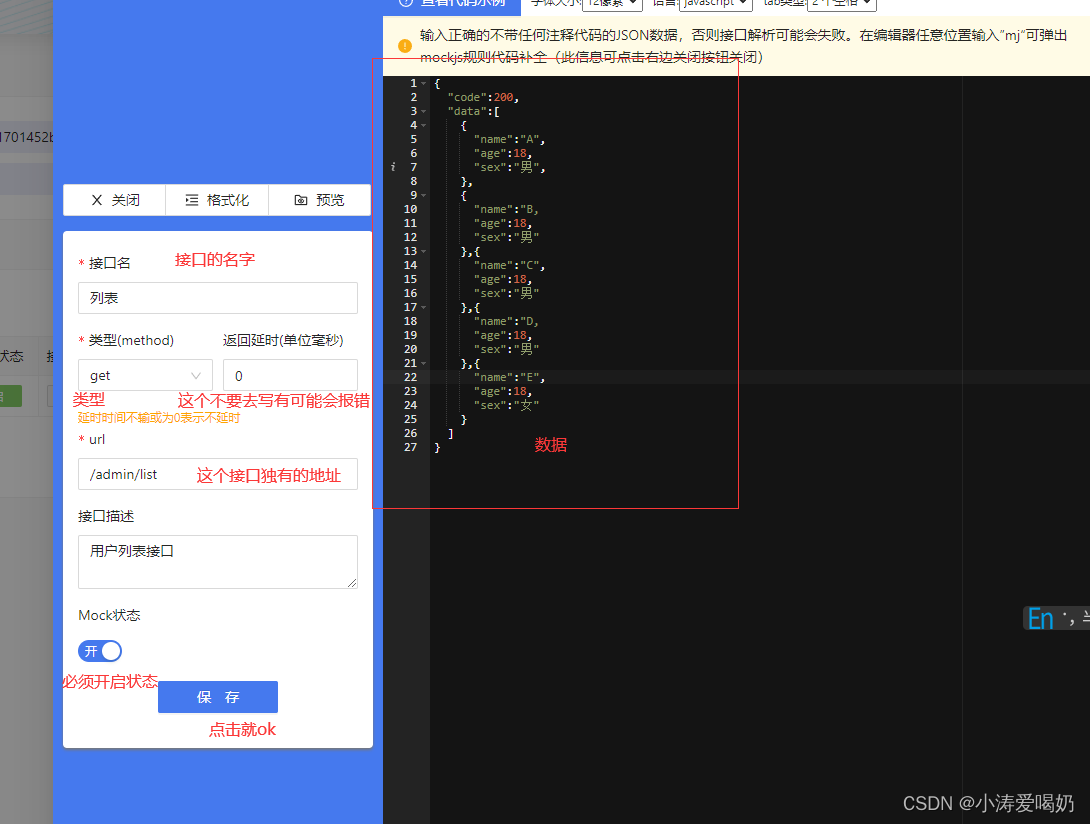Viewport: 1090px width, 824px height.
Task: Click the circled info icon beside 查看代码示例
Action: tap(406, 3)
